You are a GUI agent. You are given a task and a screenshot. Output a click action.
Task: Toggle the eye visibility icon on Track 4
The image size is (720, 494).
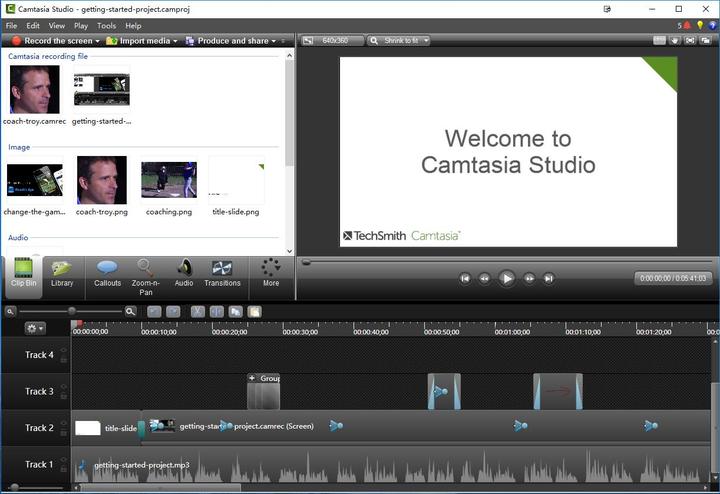64,351
